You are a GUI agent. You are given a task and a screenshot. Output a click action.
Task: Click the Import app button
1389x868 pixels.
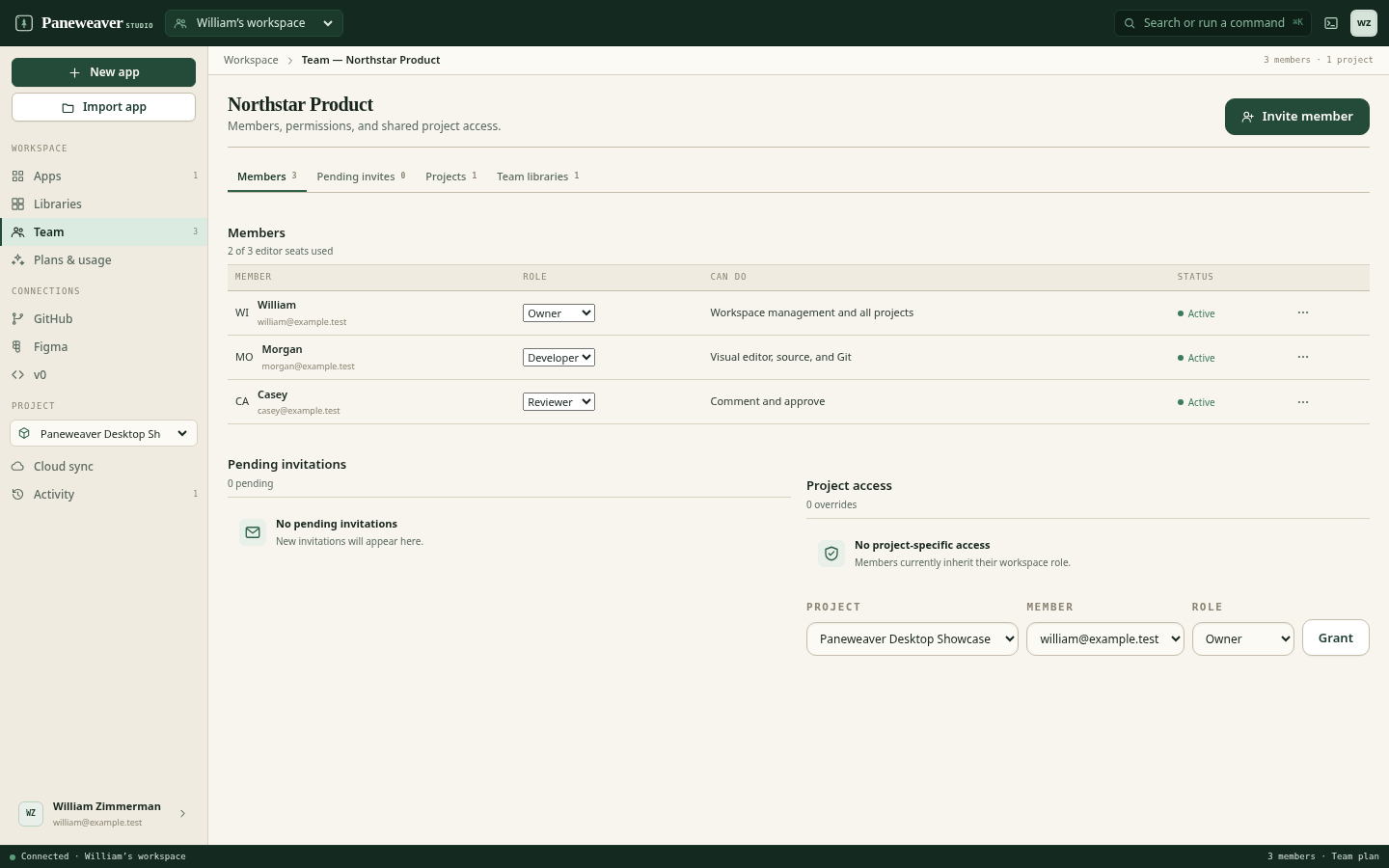(x=103, y=107)
